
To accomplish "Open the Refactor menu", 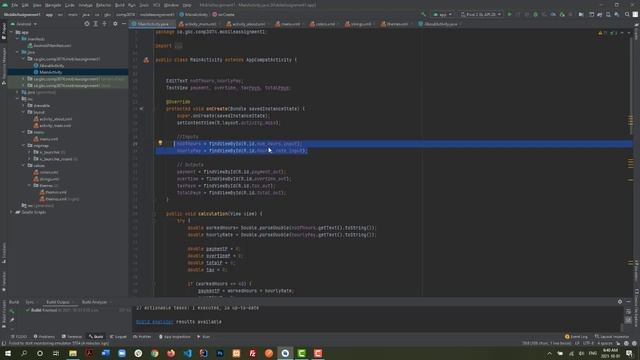I will [x=103, y=5].
